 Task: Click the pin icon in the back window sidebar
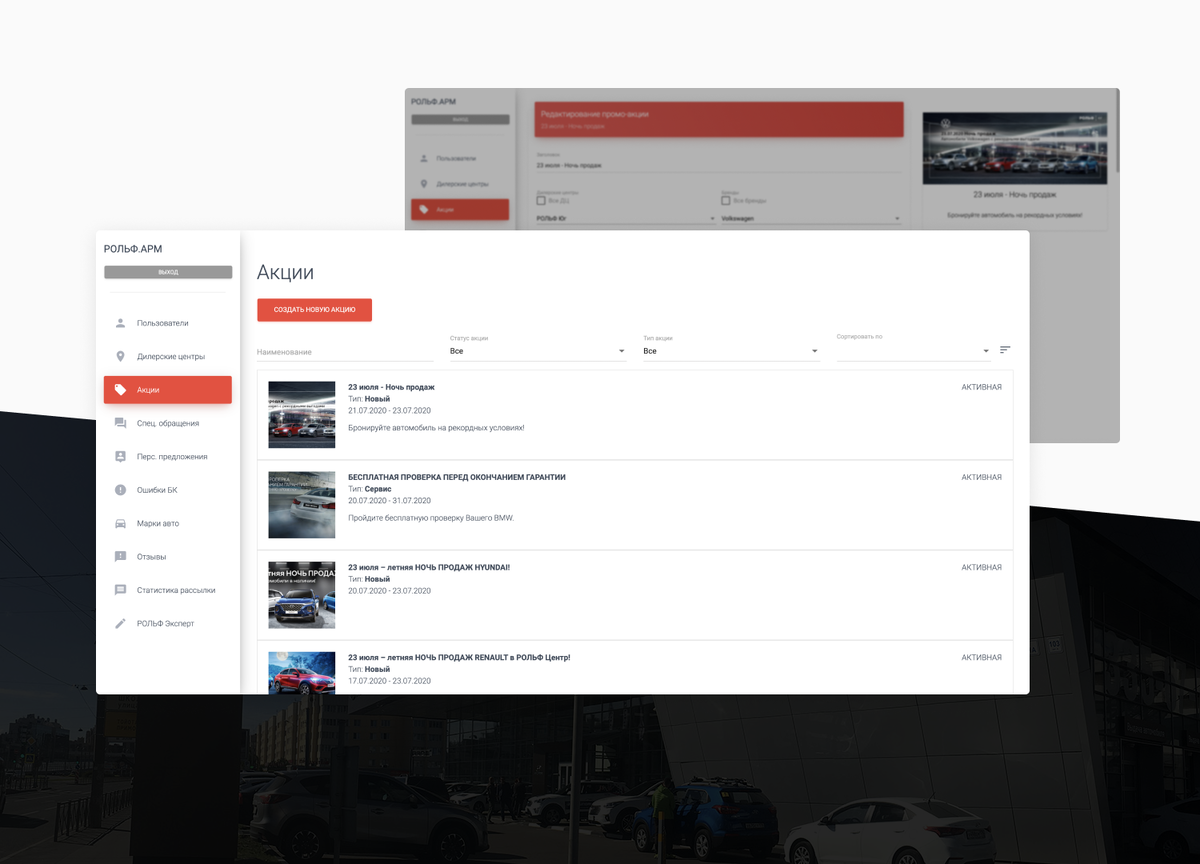424,184
